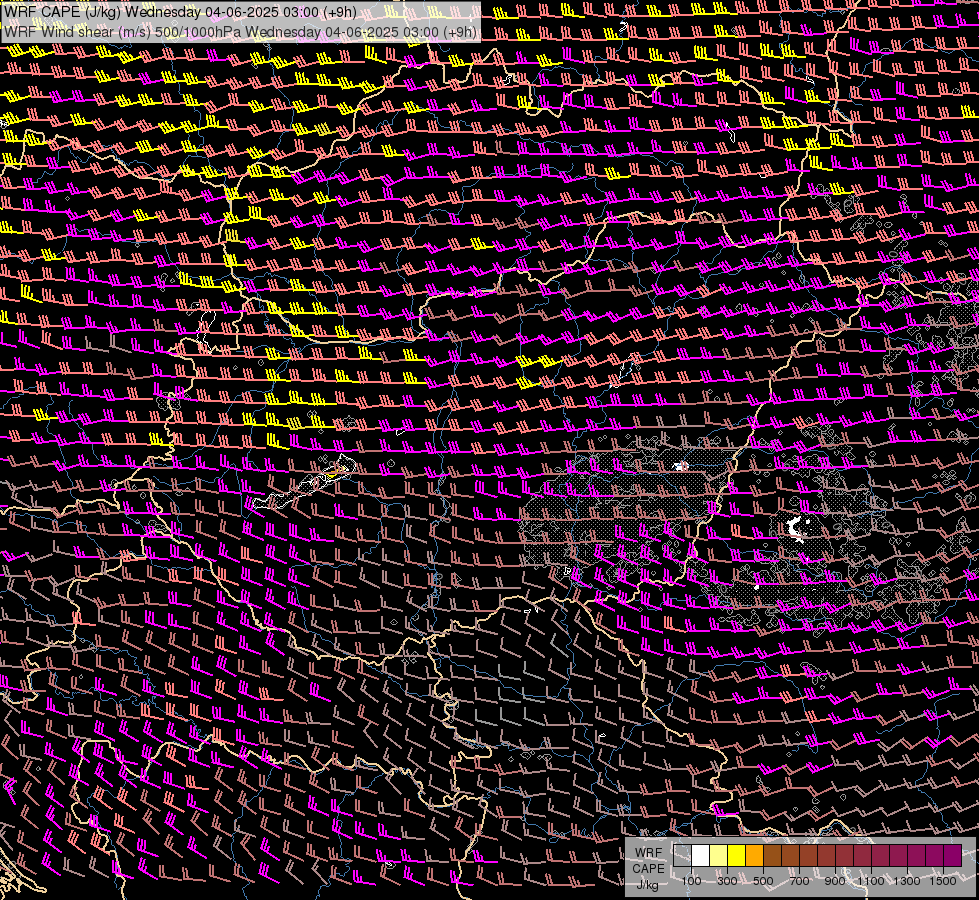Click the legend value 1300
This screenshot has height=900, width=979.
coord(907,881)
